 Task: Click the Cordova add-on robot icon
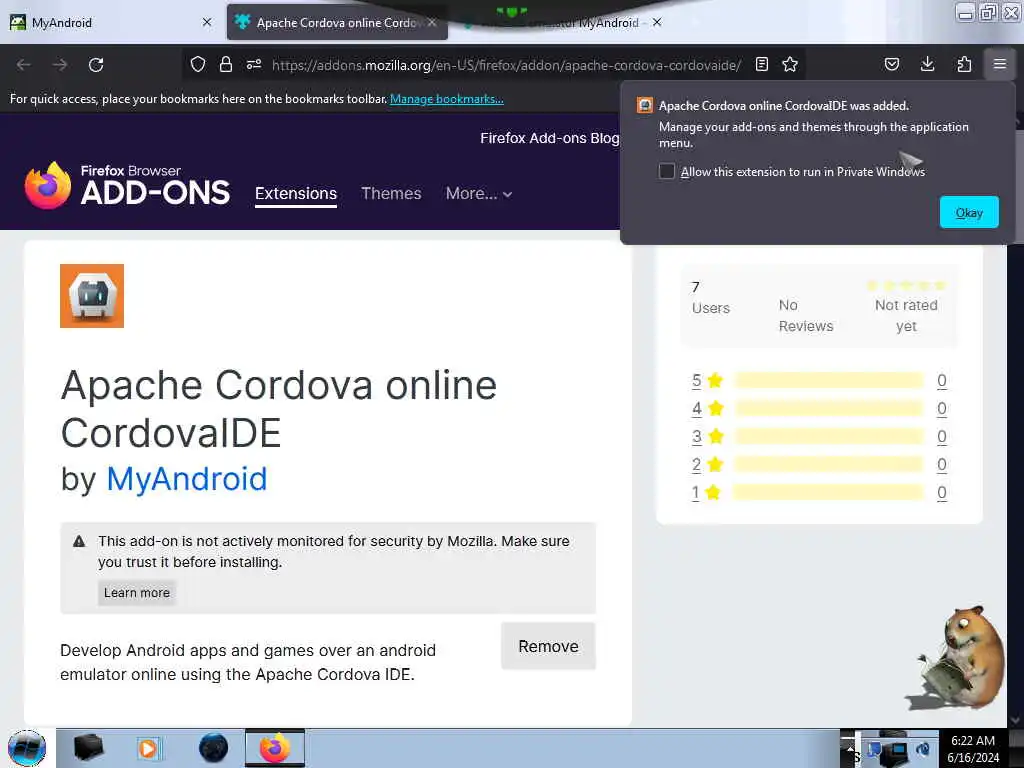click(x=92, y=296)
